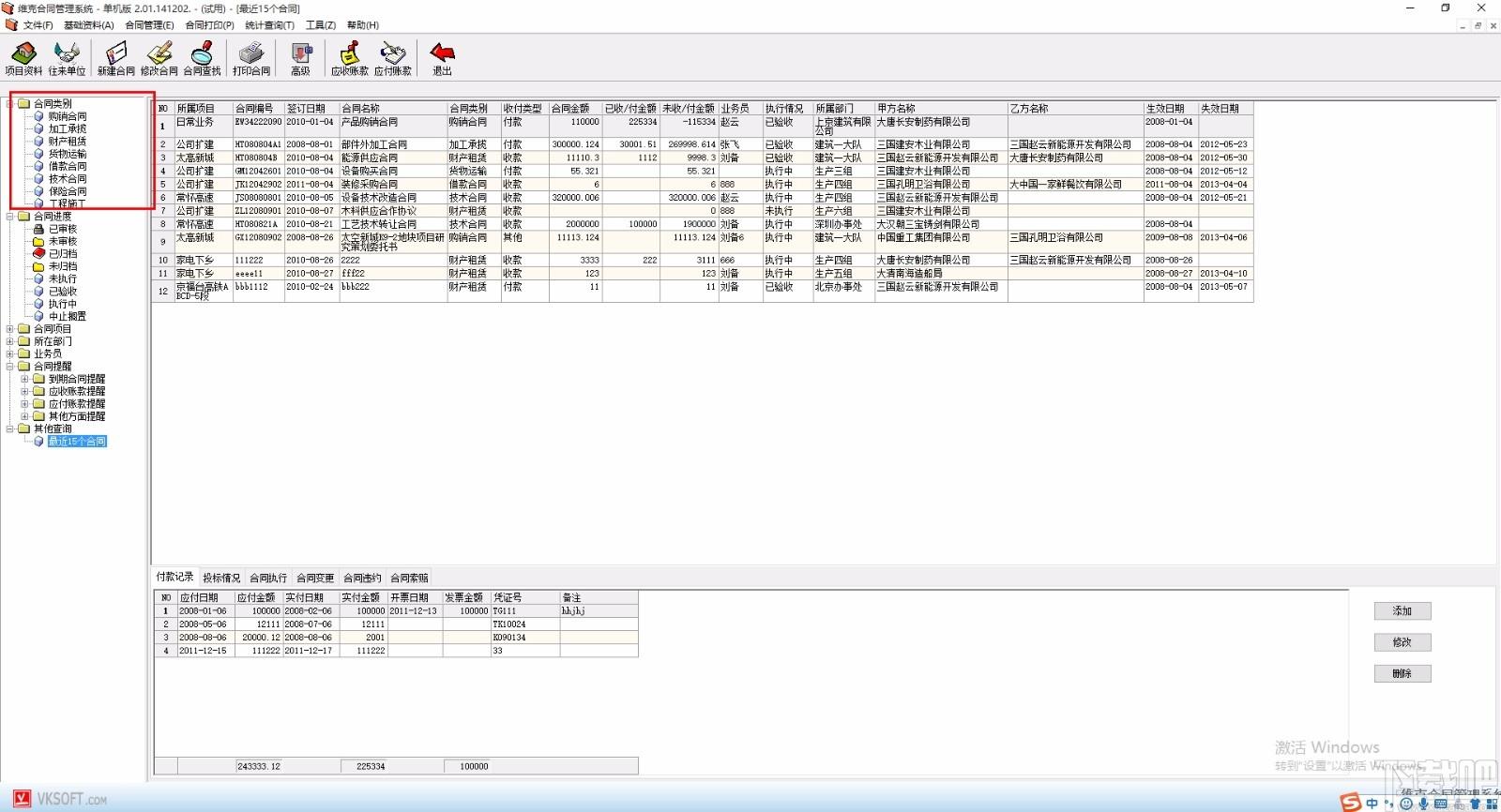Click the 修改合同 pencil icon
The height and width of the screenshot is (812, 1501).
[159, 58]
